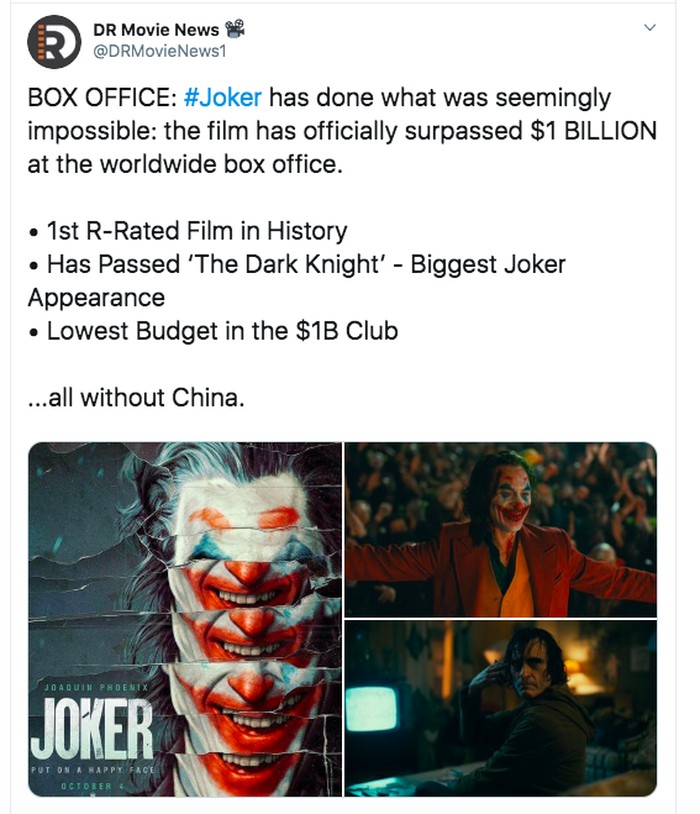Open the DR Movie News profile avatar

(54, 42)
